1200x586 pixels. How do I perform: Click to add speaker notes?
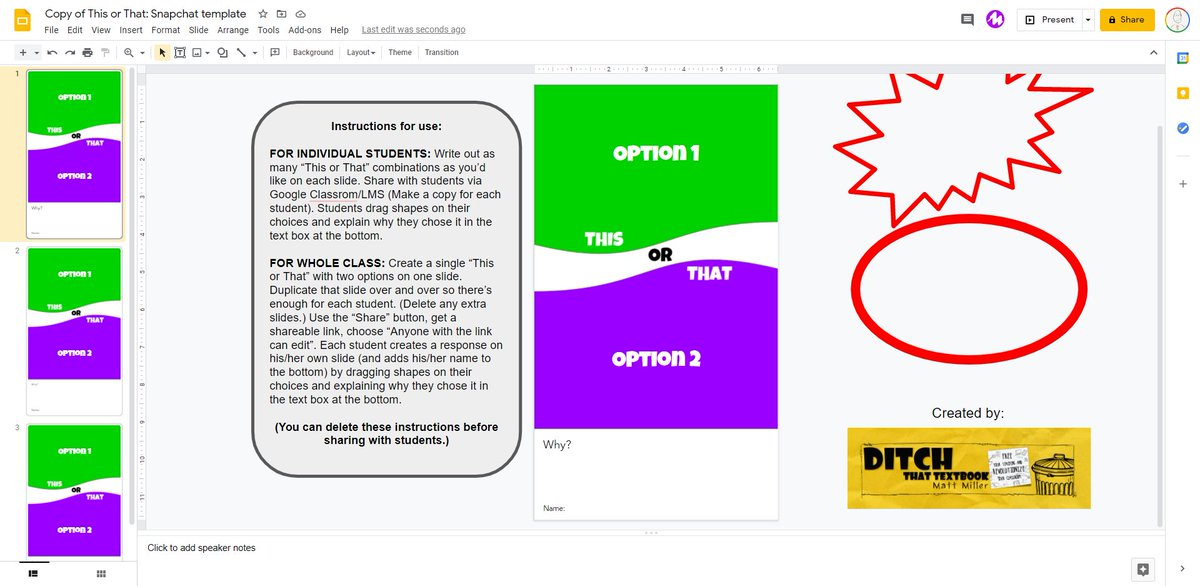point(201,548)
